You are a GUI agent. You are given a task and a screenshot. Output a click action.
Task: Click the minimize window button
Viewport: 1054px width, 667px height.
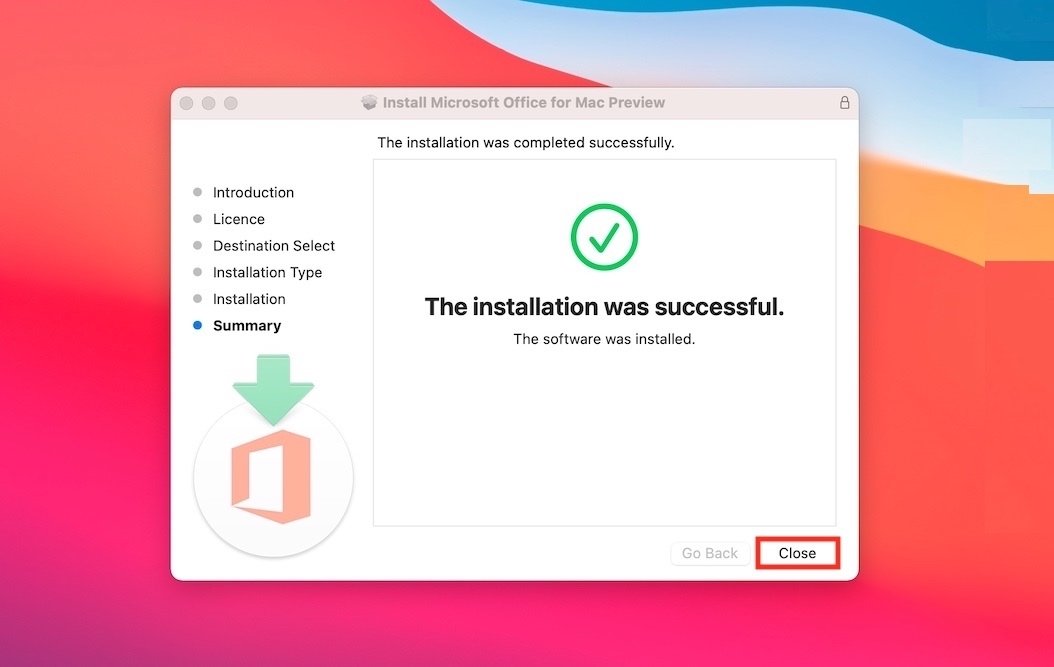pos(208,103)
